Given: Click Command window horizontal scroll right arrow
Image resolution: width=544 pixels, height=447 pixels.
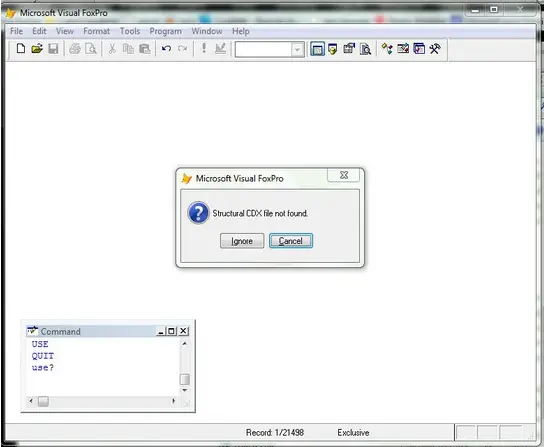Looking at the screenshot, I should tap(173, 401).
